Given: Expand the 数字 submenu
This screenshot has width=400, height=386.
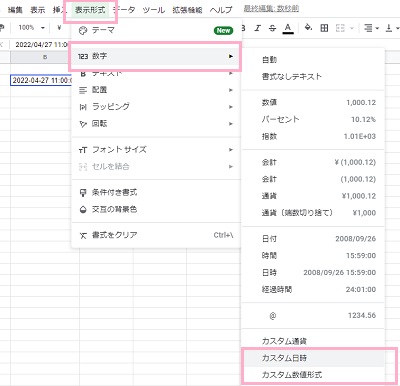Looking at the screenshot, I should (156, 56).
